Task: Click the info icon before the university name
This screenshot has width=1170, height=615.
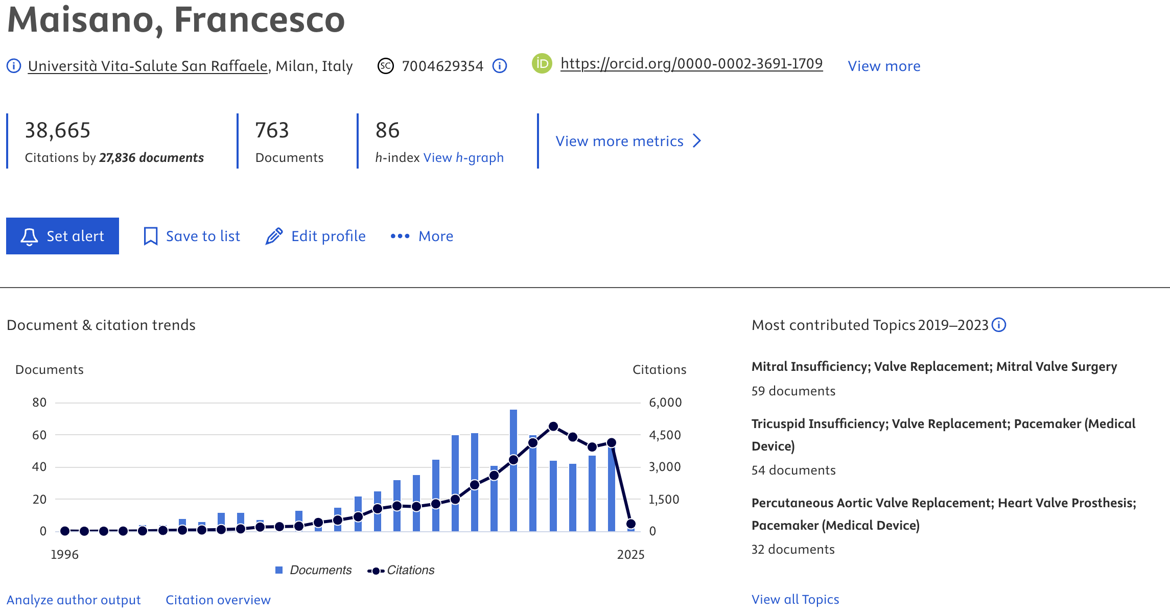Action: [x=14, y=66]
